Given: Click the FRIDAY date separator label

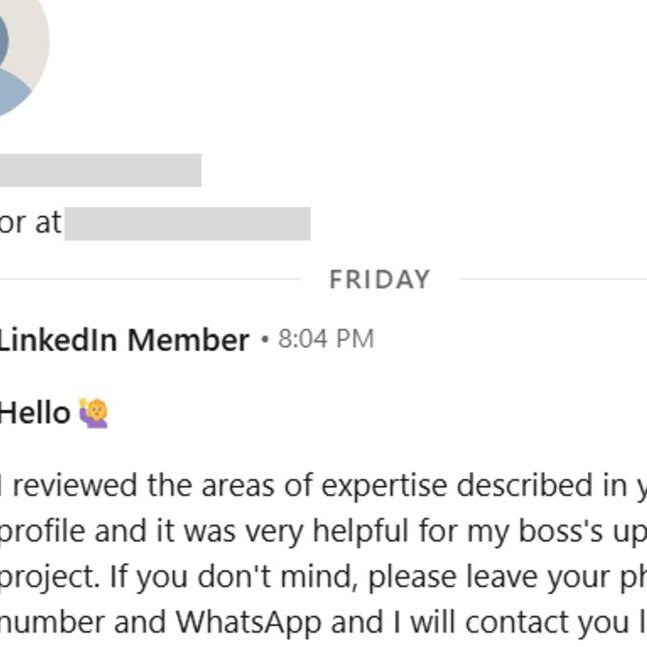Looking at the screenshot, I should [x=379, y=279].
